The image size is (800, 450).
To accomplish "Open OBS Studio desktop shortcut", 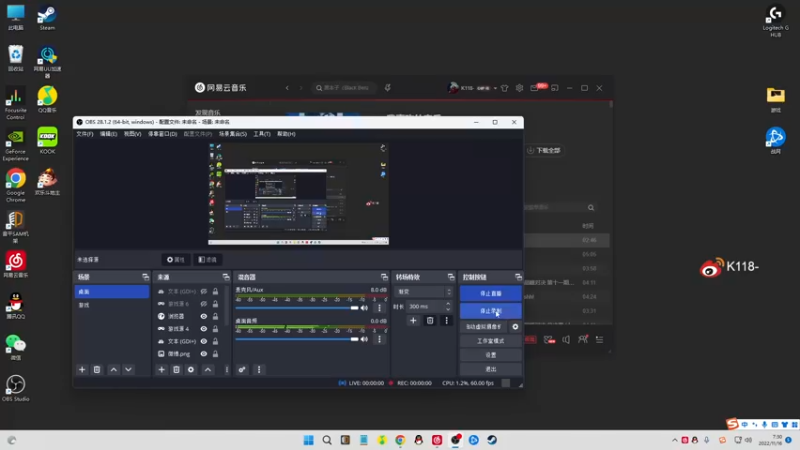I will [15, 388].
